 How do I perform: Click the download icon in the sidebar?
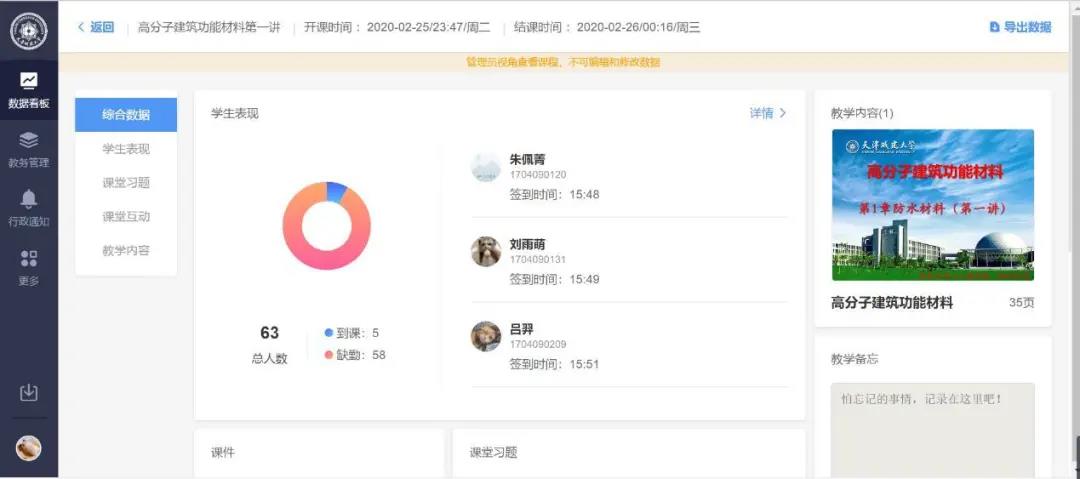point(28,393)
